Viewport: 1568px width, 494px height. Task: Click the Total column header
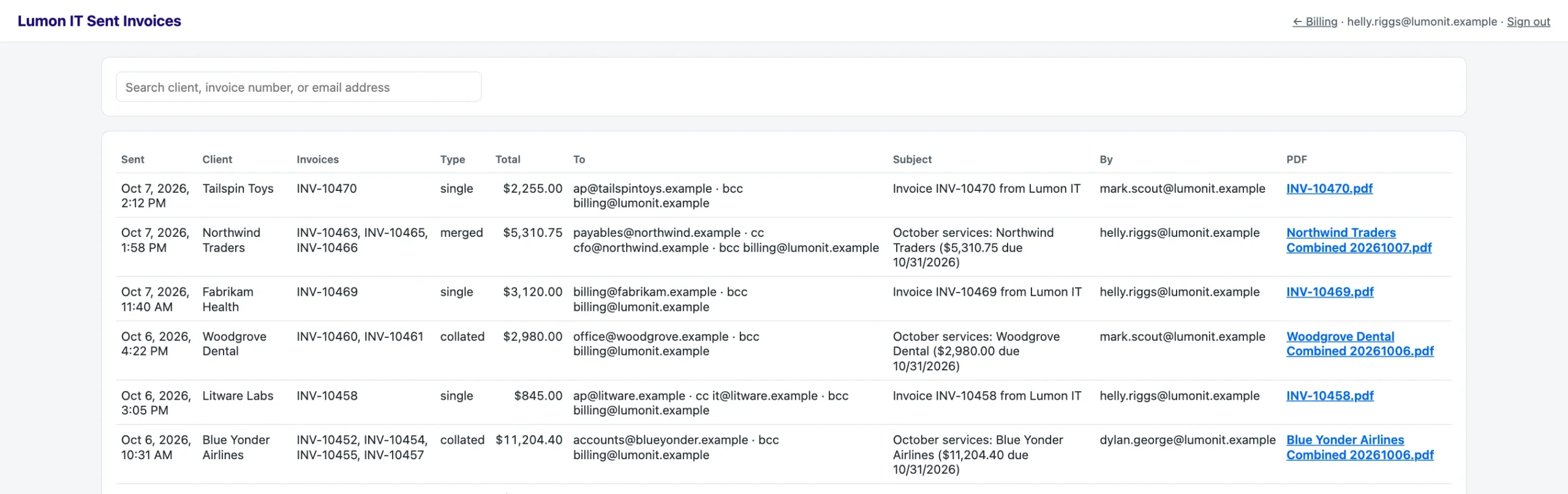tap(508, 159)
